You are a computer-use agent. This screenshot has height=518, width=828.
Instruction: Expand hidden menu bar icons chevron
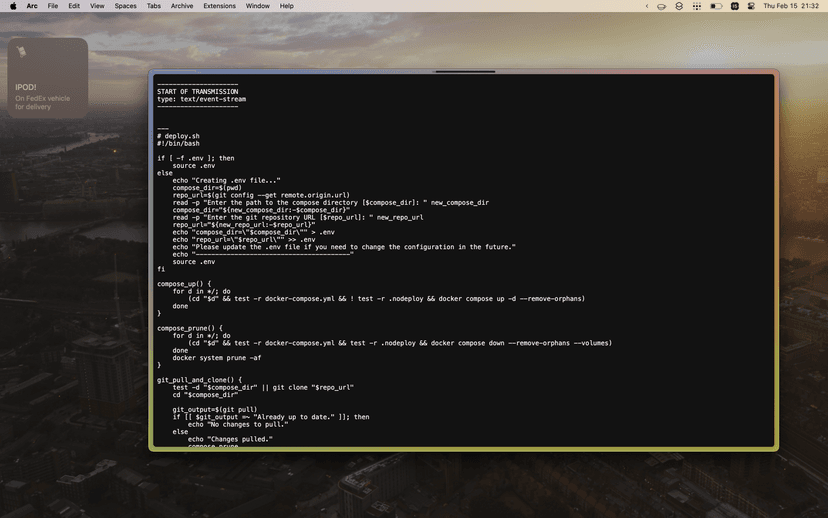point(645,6)
